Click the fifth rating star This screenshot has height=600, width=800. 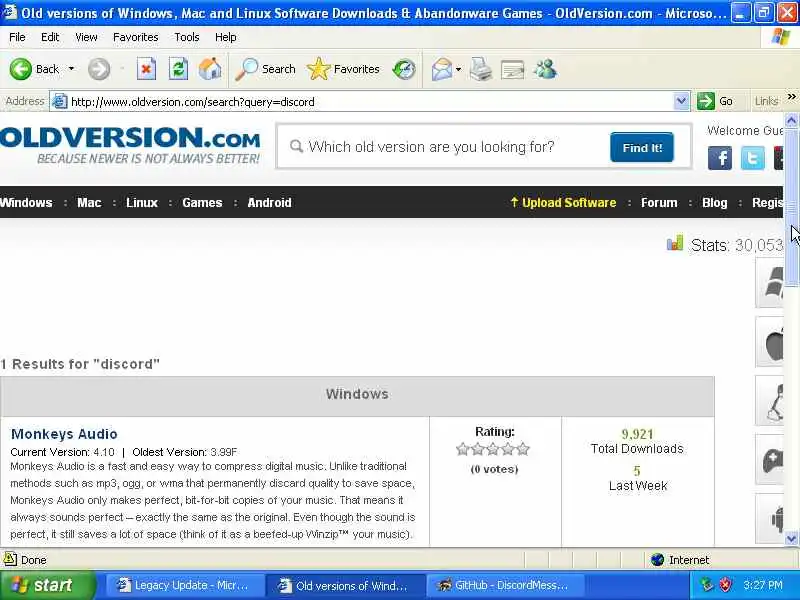(523, 449)
